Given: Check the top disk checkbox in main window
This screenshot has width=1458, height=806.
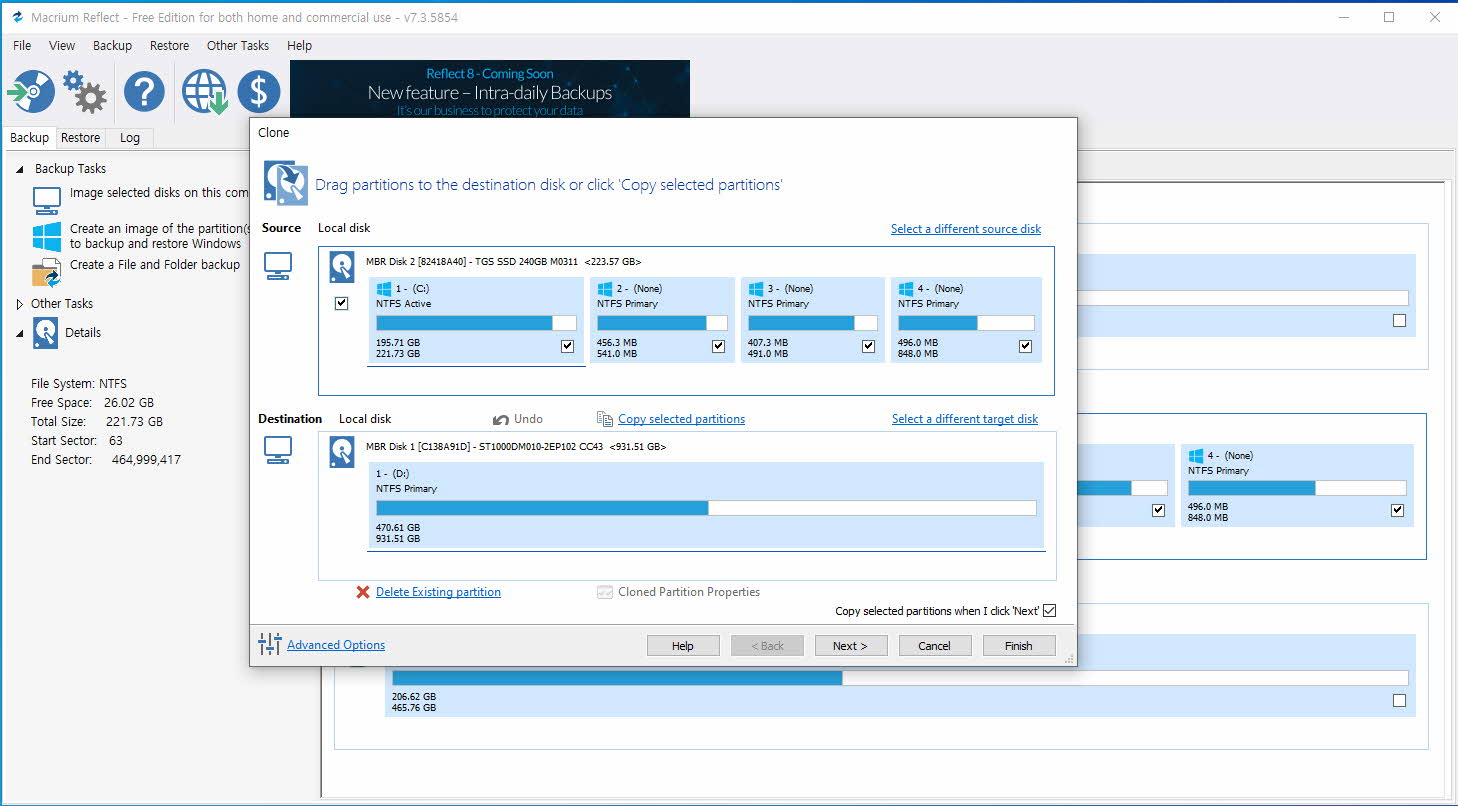Looking at the screenshot, I should tap(1399, 321).
